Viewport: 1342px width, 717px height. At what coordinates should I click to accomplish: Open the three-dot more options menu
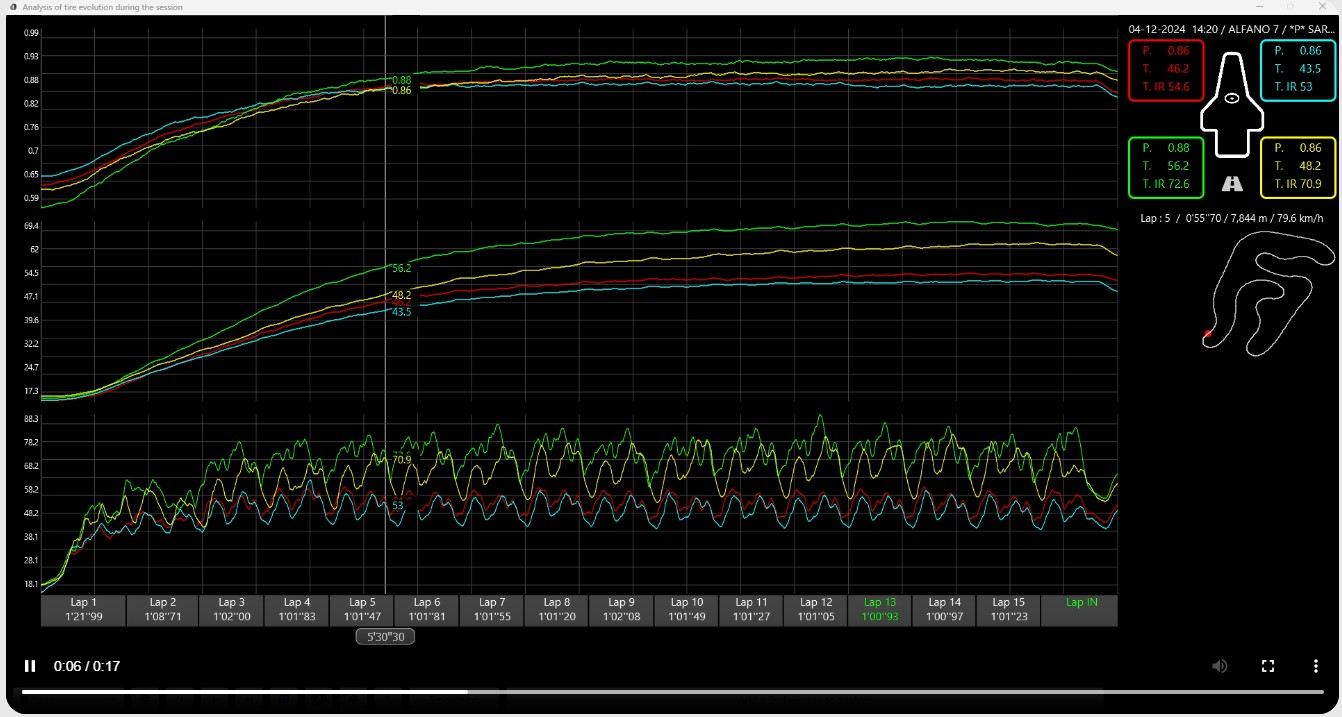pyautogui.click(x=1315, y=666)
